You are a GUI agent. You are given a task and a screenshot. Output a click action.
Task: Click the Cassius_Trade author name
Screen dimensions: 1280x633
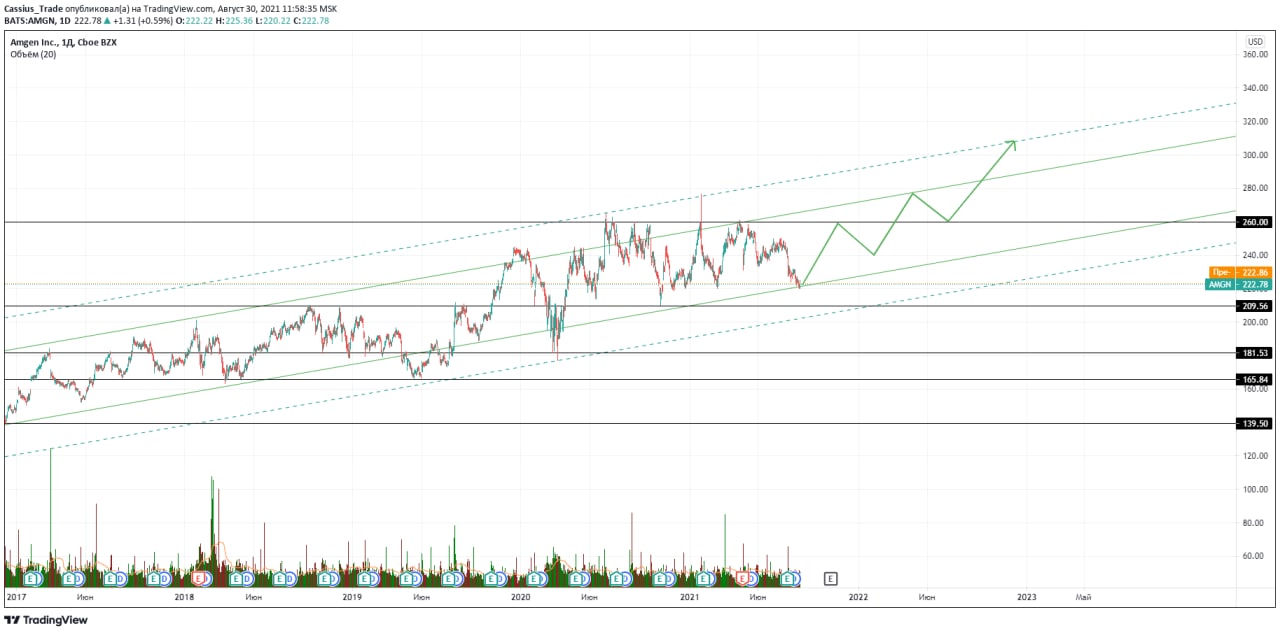tap(33, 8)
